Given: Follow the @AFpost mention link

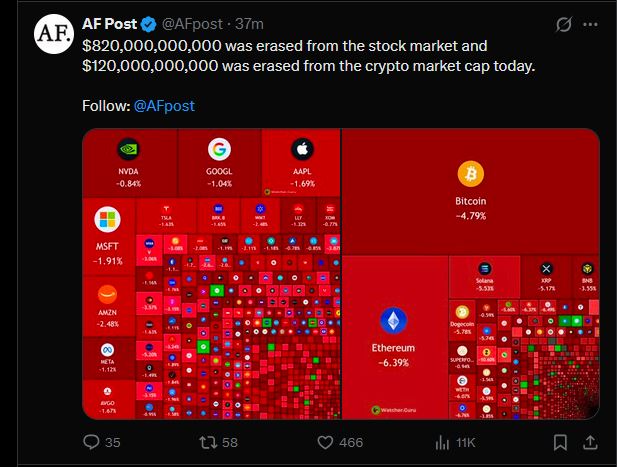Looking at the screenshot, I should [x=164, y=105].
